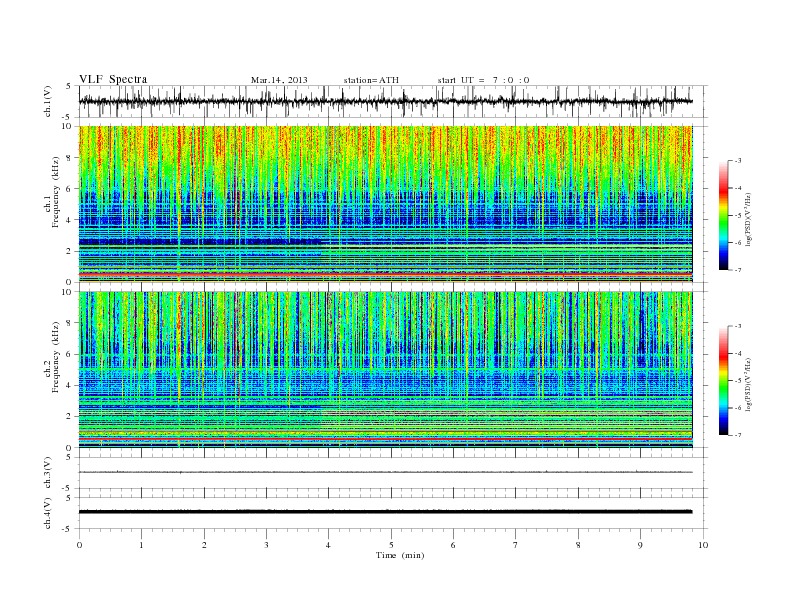Click the time axis tick label "9"
Image resolution: width=792 pixels, height=612 pixels.
(640, 545)
